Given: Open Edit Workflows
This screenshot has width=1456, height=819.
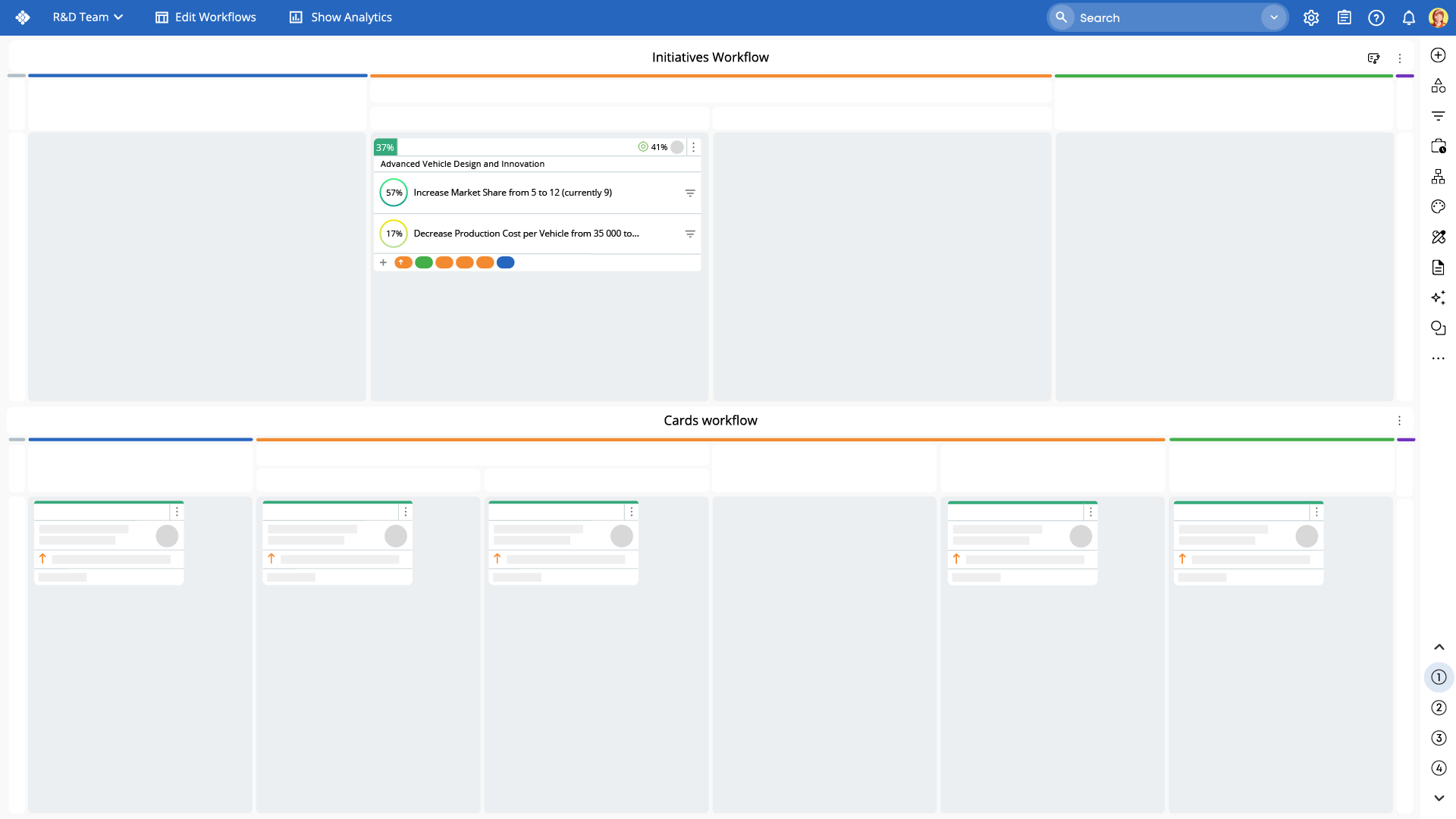Looking at the screenshot, I should [x=206, y=17].
